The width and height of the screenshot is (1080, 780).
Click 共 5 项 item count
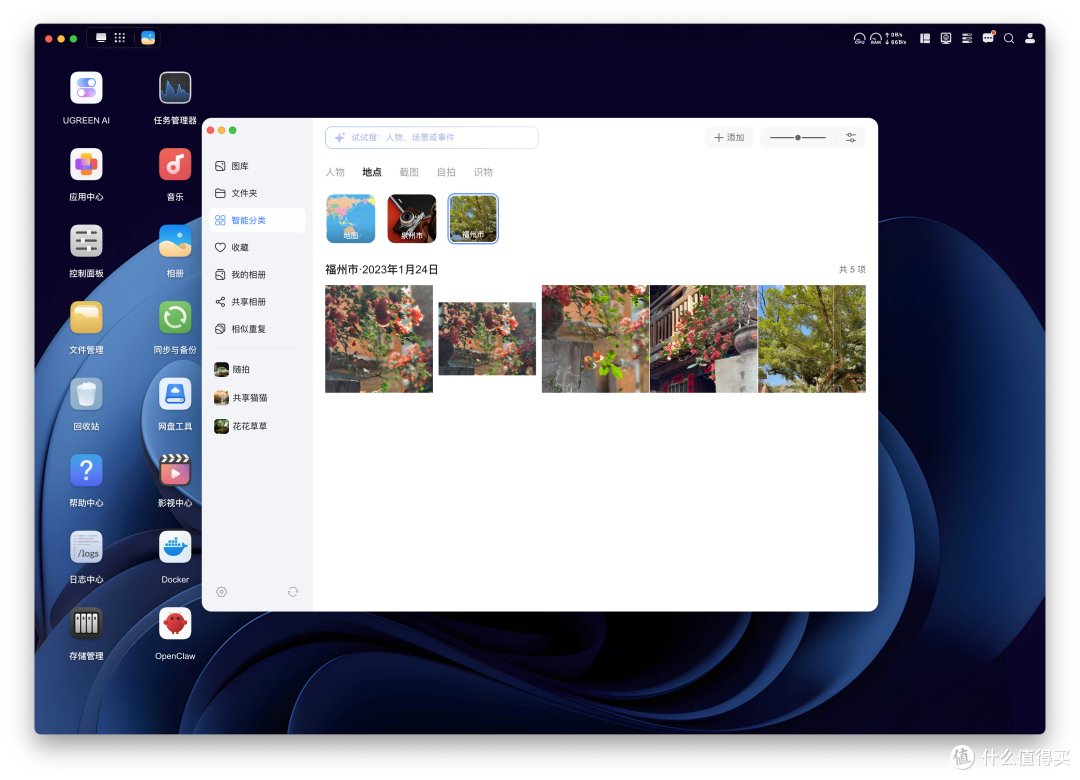click(x=852, y=269)
